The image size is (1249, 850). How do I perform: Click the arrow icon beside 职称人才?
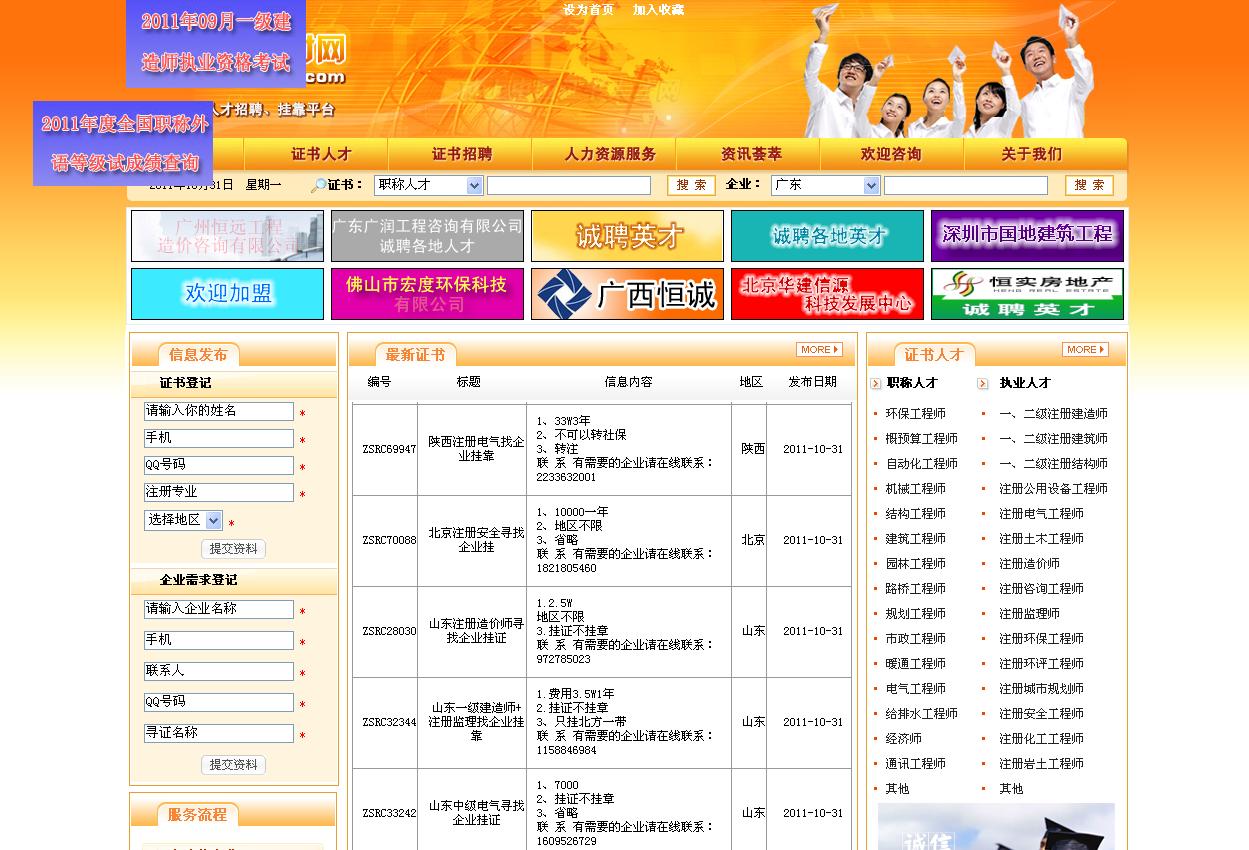(x=876, y=384)
